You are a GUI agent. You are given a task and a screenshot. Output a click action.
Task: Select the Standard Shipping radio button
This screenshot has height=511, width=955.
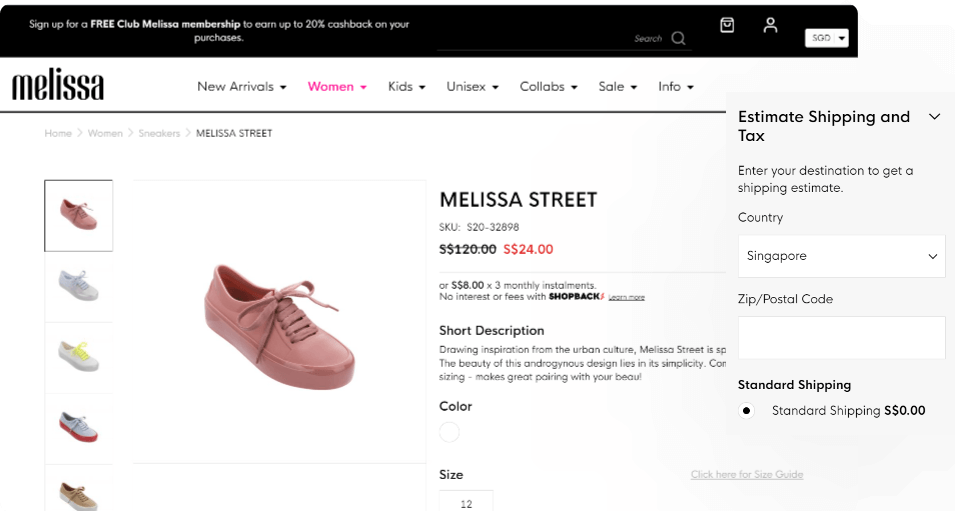pos(747,410)
